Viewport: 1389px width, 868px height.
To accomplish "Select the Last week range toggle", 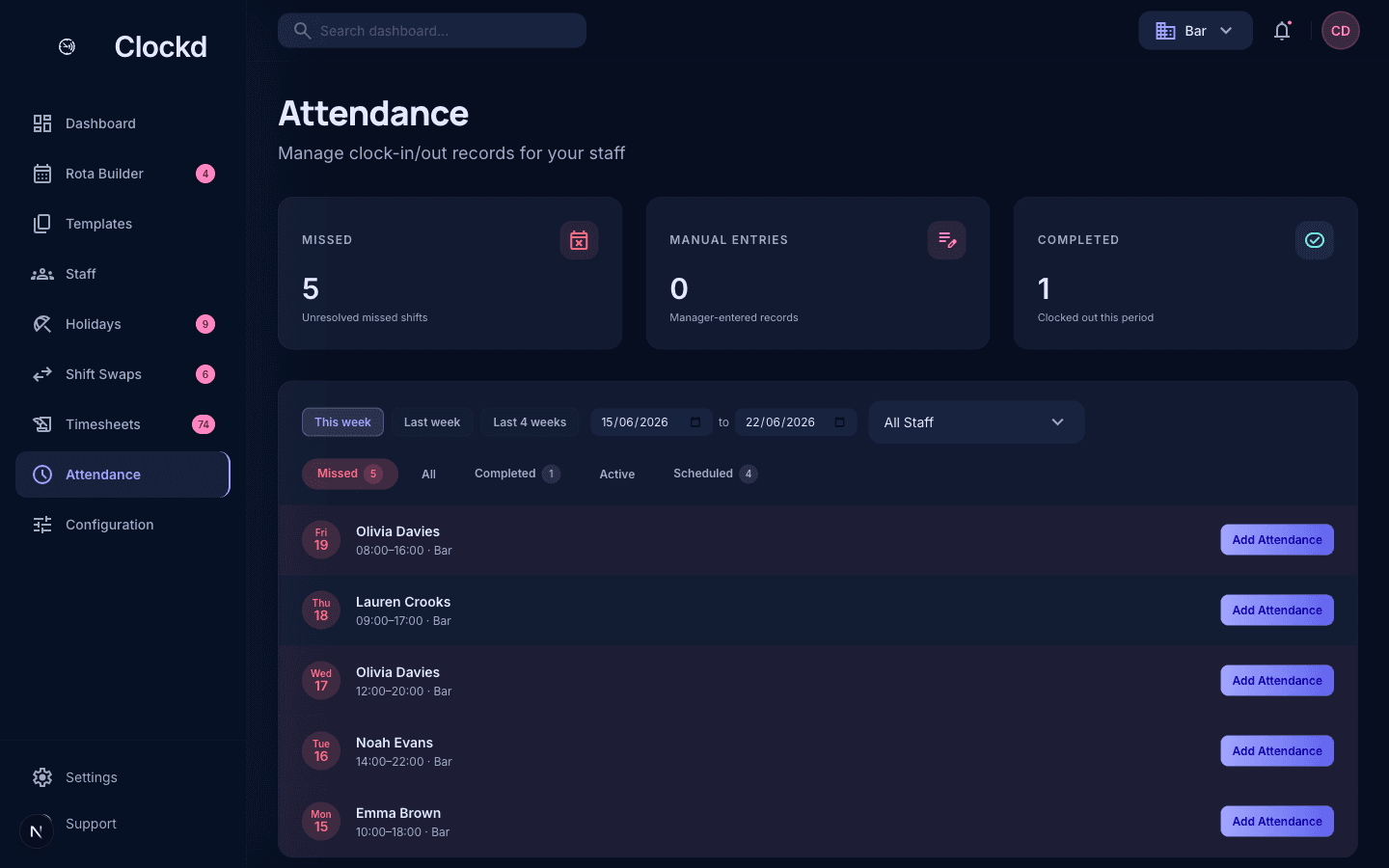I will pos(432,422).
